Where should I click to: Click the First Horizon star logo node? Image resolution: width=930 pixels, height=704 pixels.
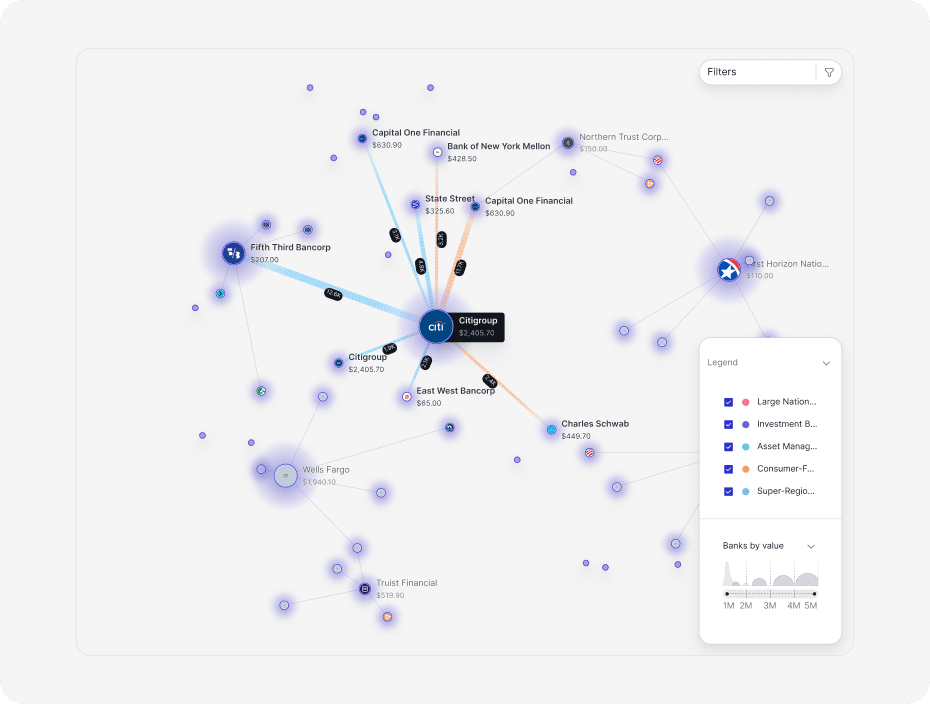[x=729, y=270]
